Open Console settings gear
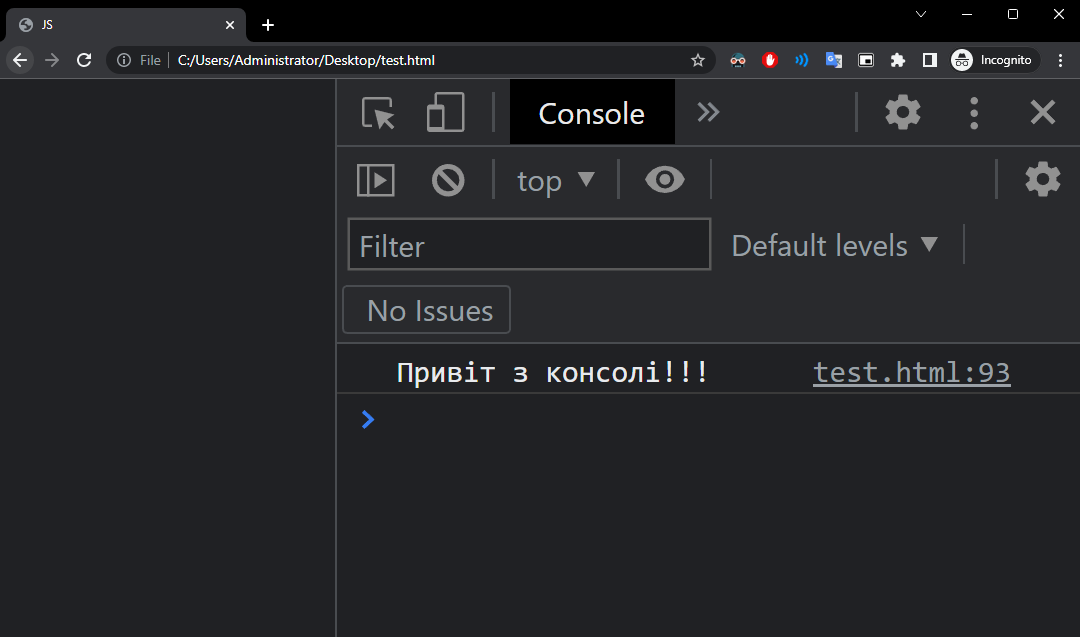This screenshot has height=637, width=1080. click(1042, 179)
